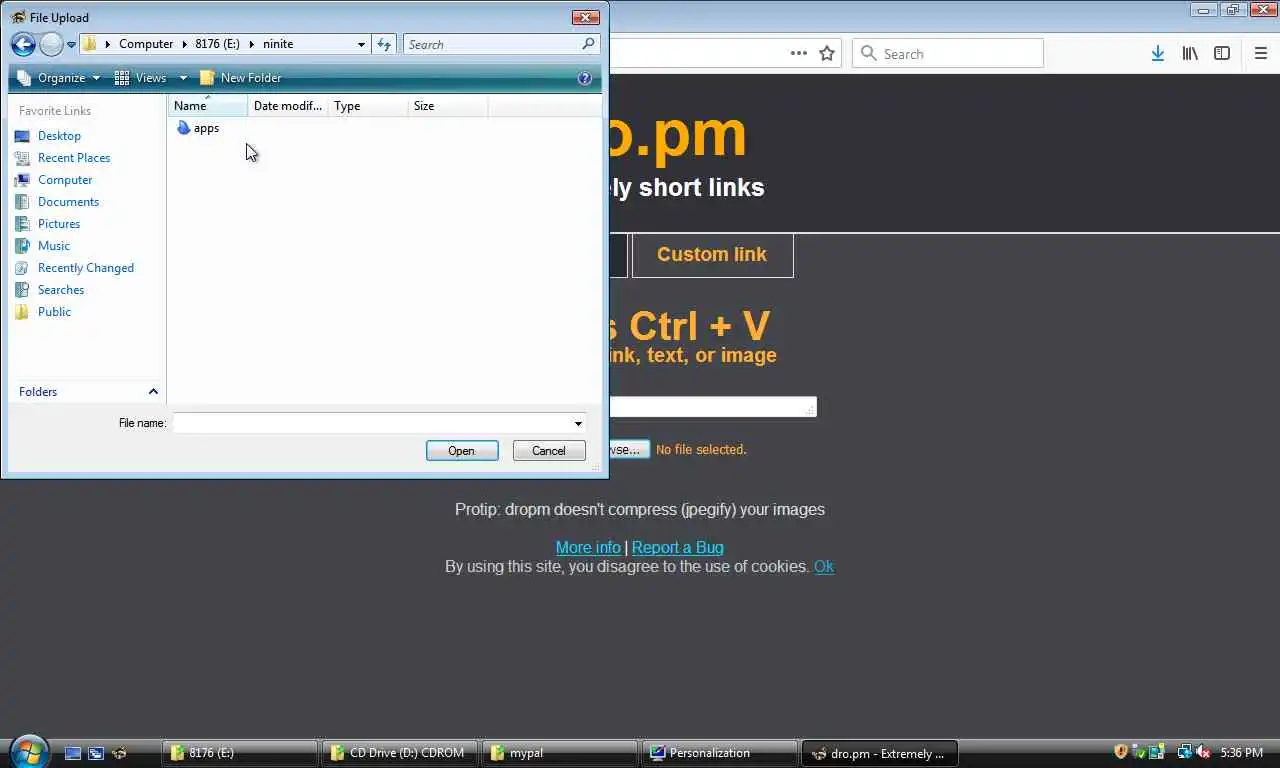Click the cookies Ok link
The height and width of the screenshot is (768, 1280).
[824, 567]
